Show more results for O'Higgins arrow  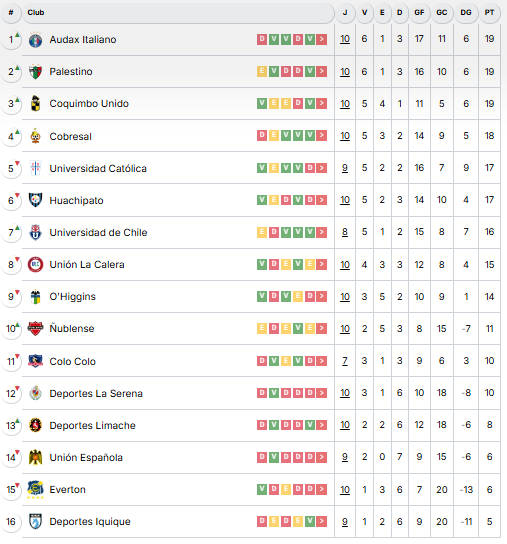click(x=322, y=296)
